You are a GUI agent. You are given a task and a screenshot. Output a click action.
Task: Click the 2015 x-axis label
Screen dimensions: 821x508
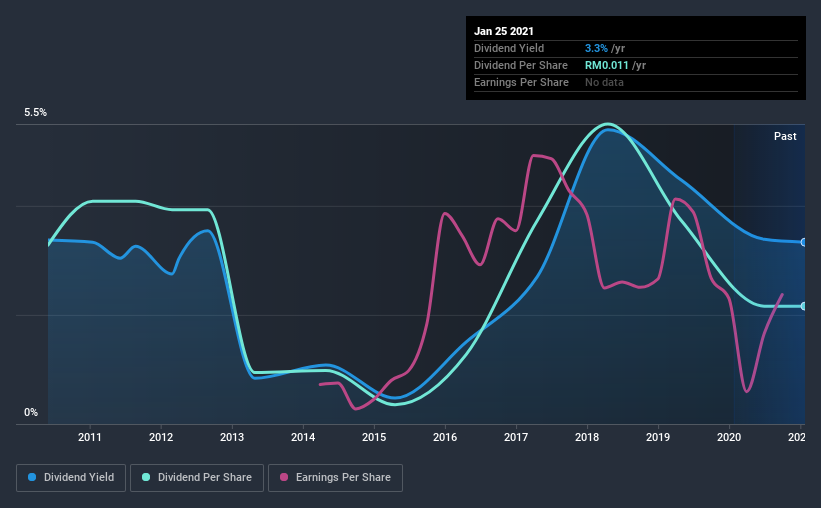click(x=374, y=437)
